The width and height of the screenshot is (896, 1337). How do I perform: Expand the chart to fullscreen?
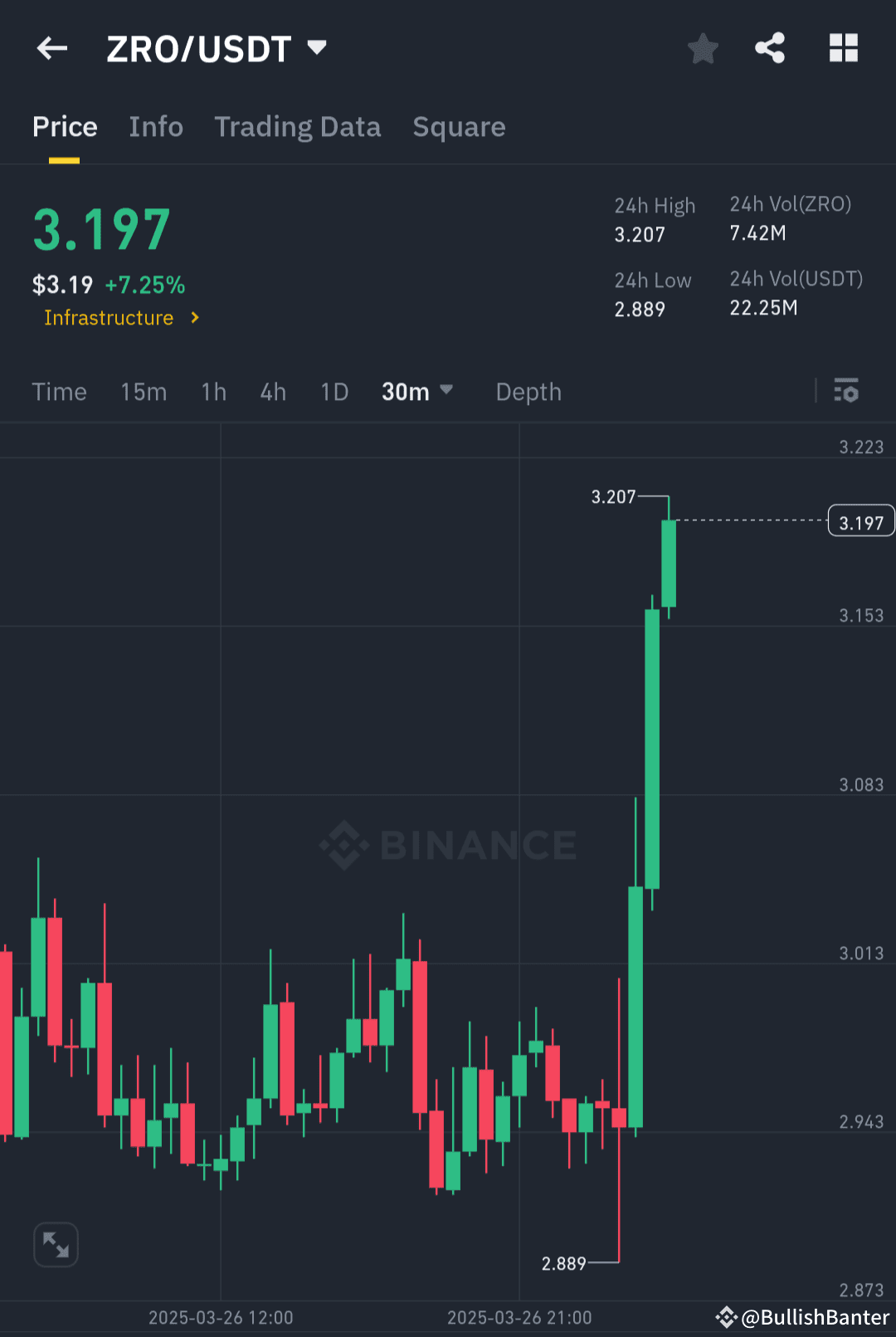click(55, 1244)
